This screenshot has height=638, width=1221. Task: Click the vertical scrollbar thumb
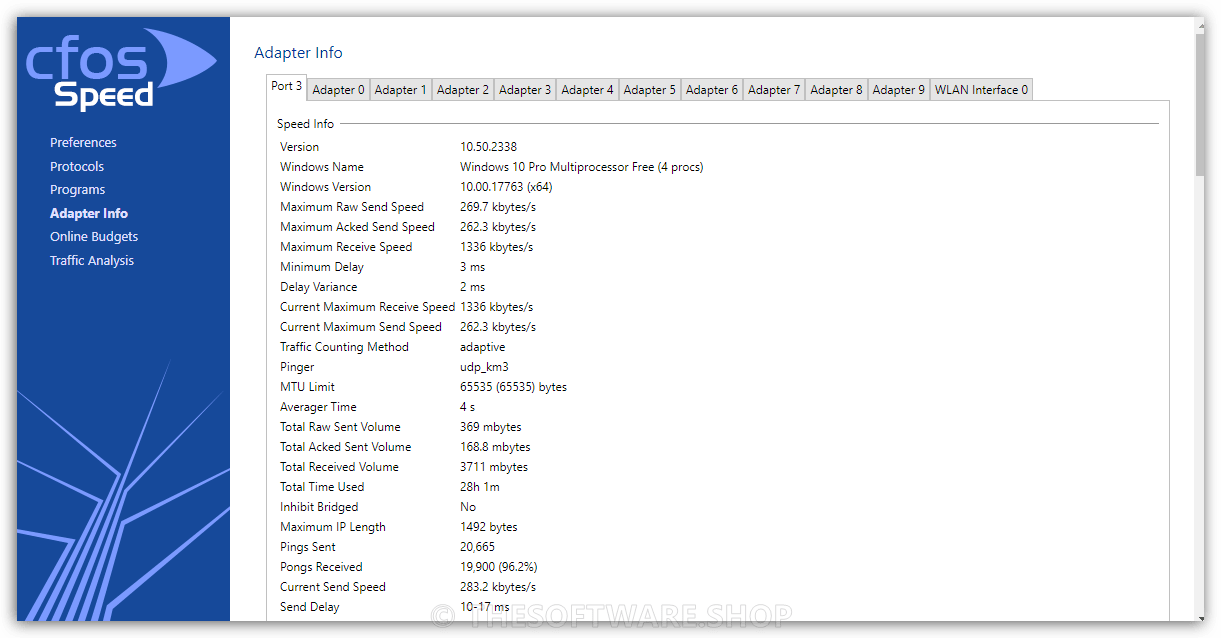tap(1199, 105)
